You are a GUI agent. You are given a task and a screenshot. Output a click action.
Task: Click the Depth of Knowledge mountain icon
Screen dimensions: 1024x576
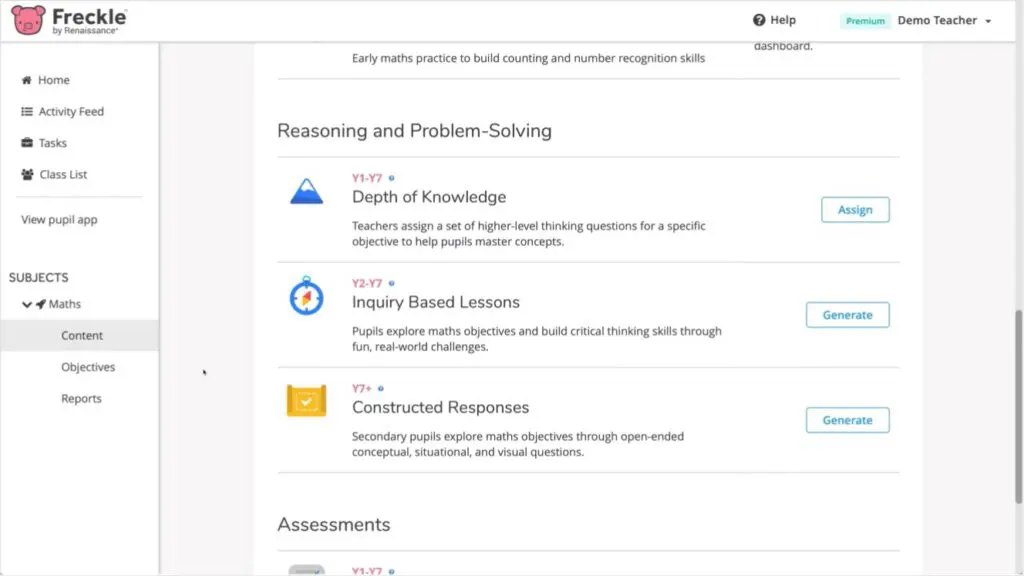pyautogui.click(x=306, y=191)
